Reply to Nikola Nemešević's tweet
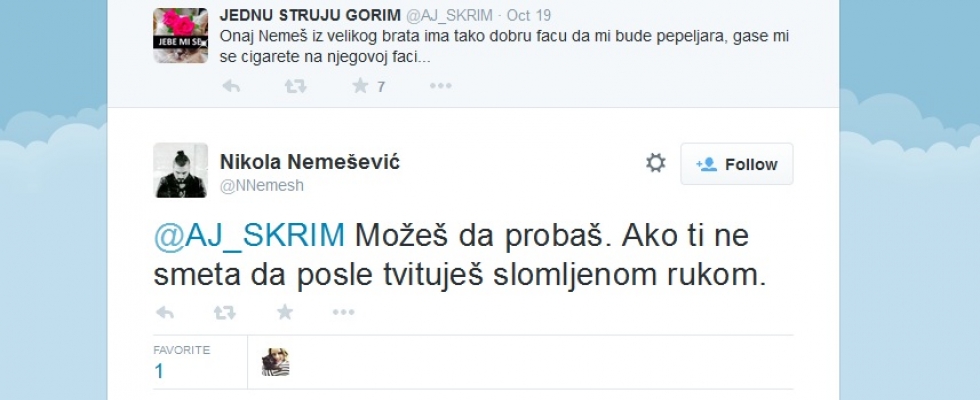 [165, 312]
